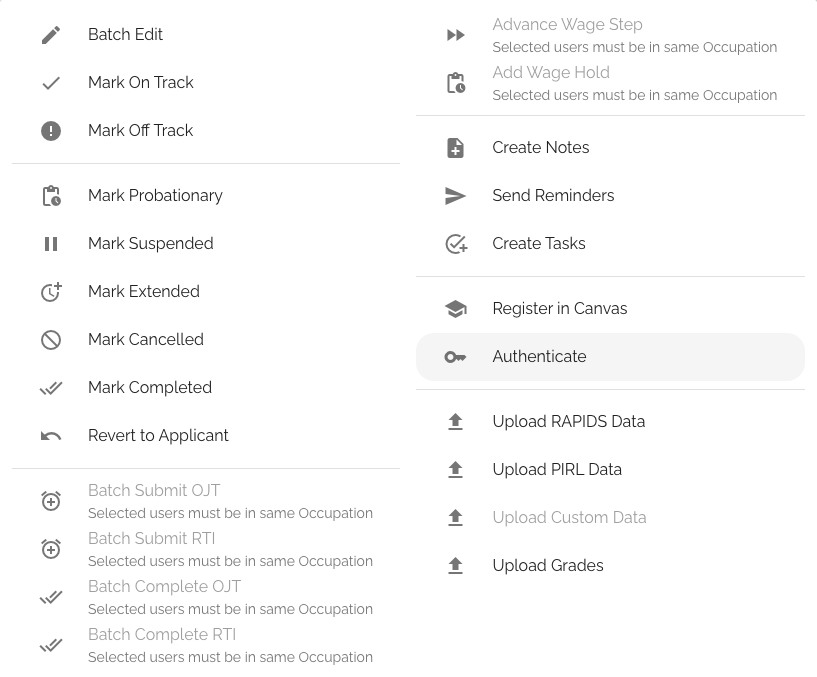Click the Authenticate menu item
817x677 pixels.
point(610,357)
